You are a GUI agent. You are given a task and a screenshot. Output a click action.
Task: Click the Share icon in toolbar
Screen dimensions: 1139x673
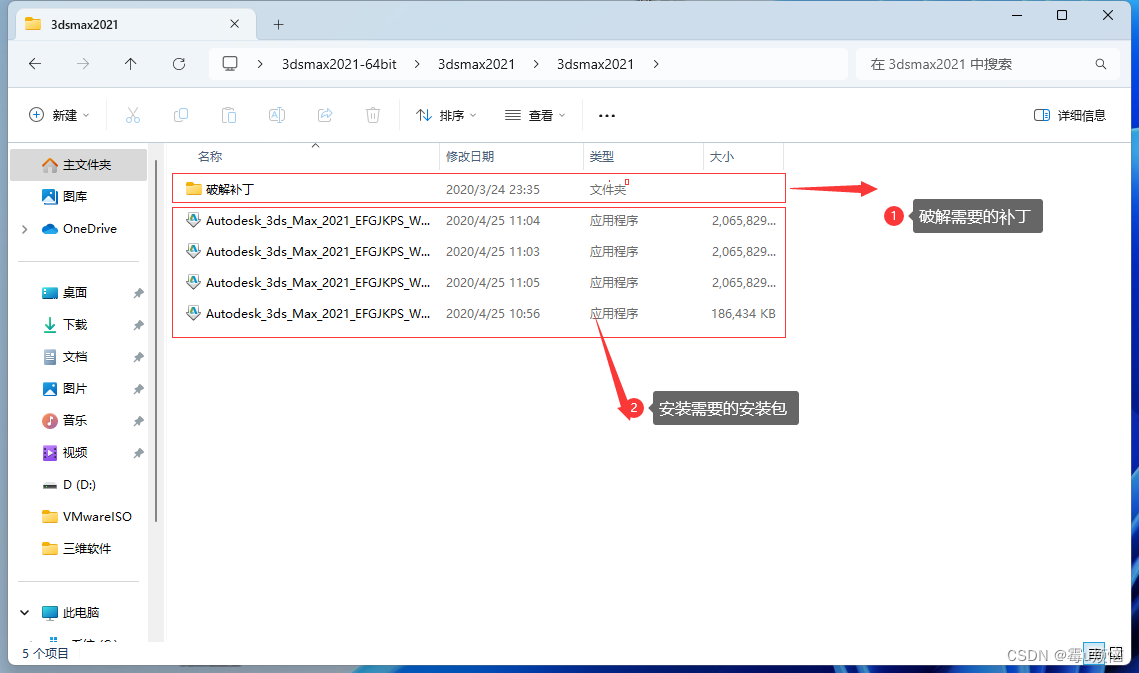point(325,115)
